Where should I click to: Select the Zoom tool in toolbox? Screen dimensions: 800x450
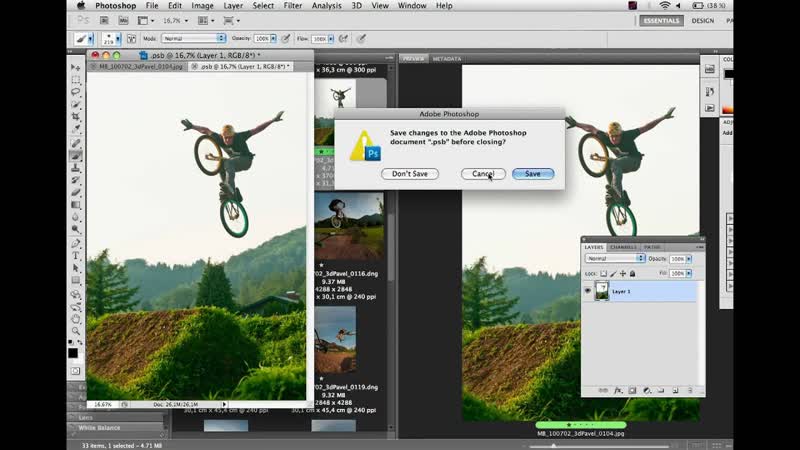pyautogui.click(x=76, y=332)
